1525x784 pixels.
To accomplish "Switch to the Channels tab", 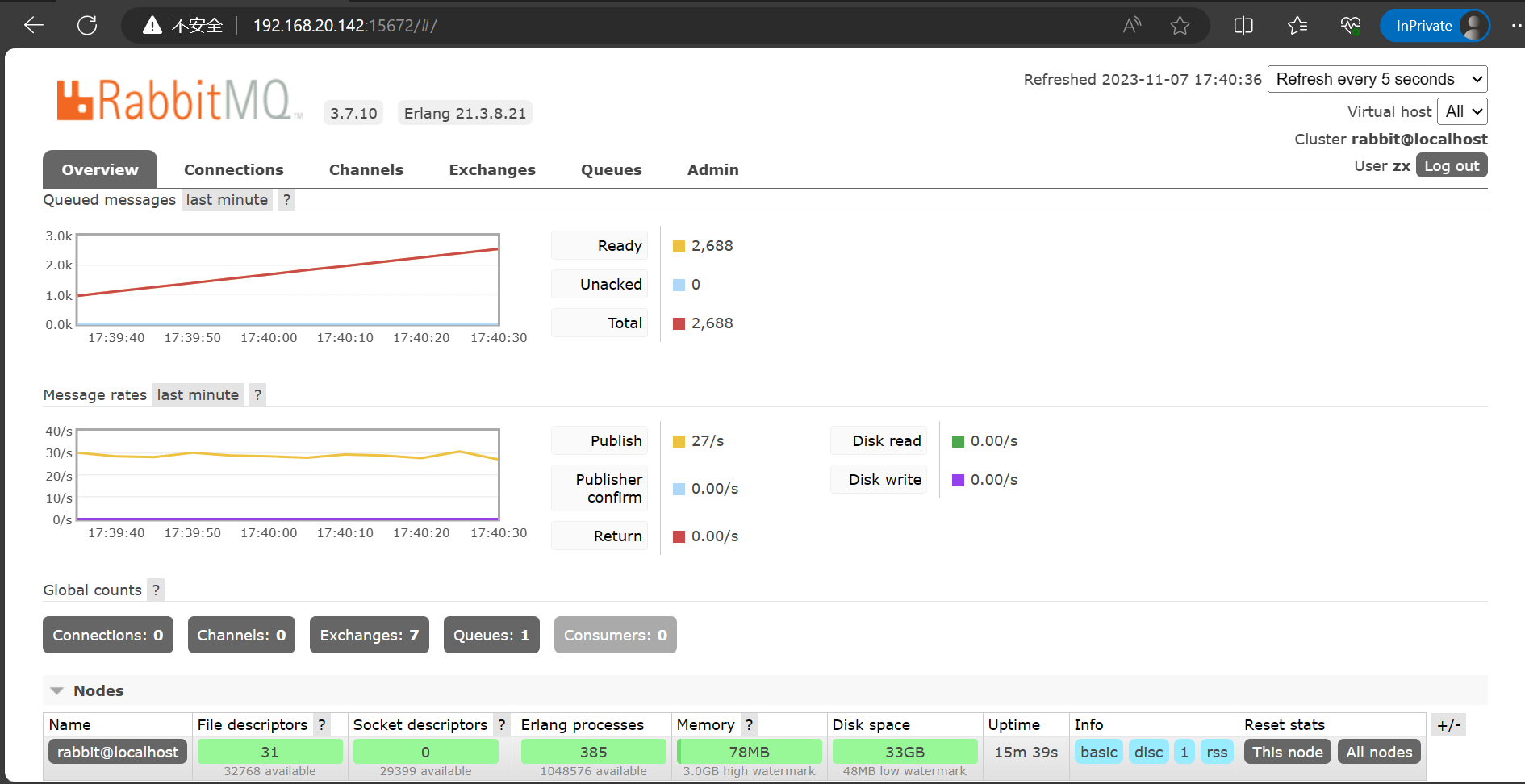I will coord(366,169).
